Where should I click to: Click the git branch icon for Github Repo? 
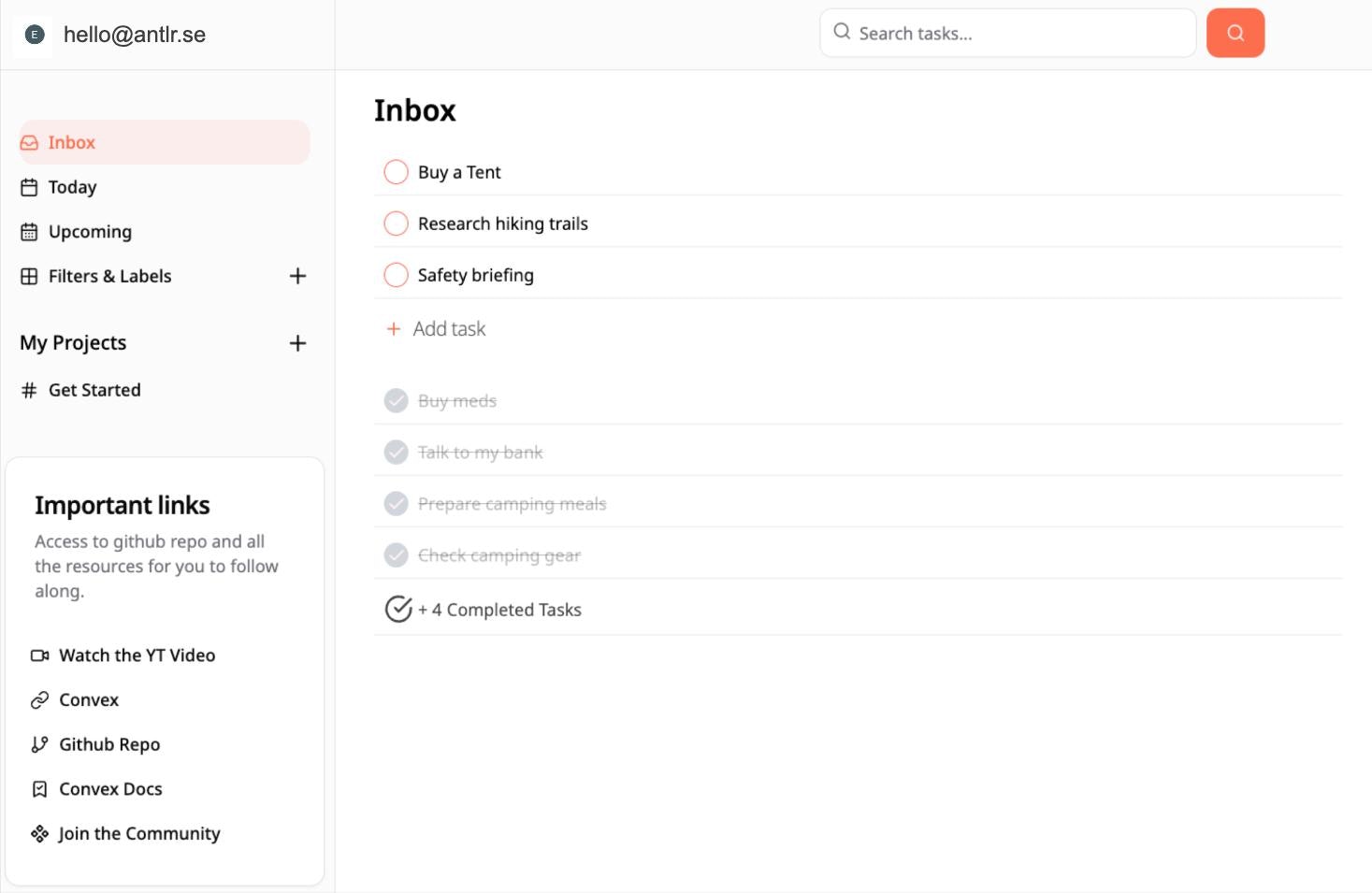[x=39, y=744]
